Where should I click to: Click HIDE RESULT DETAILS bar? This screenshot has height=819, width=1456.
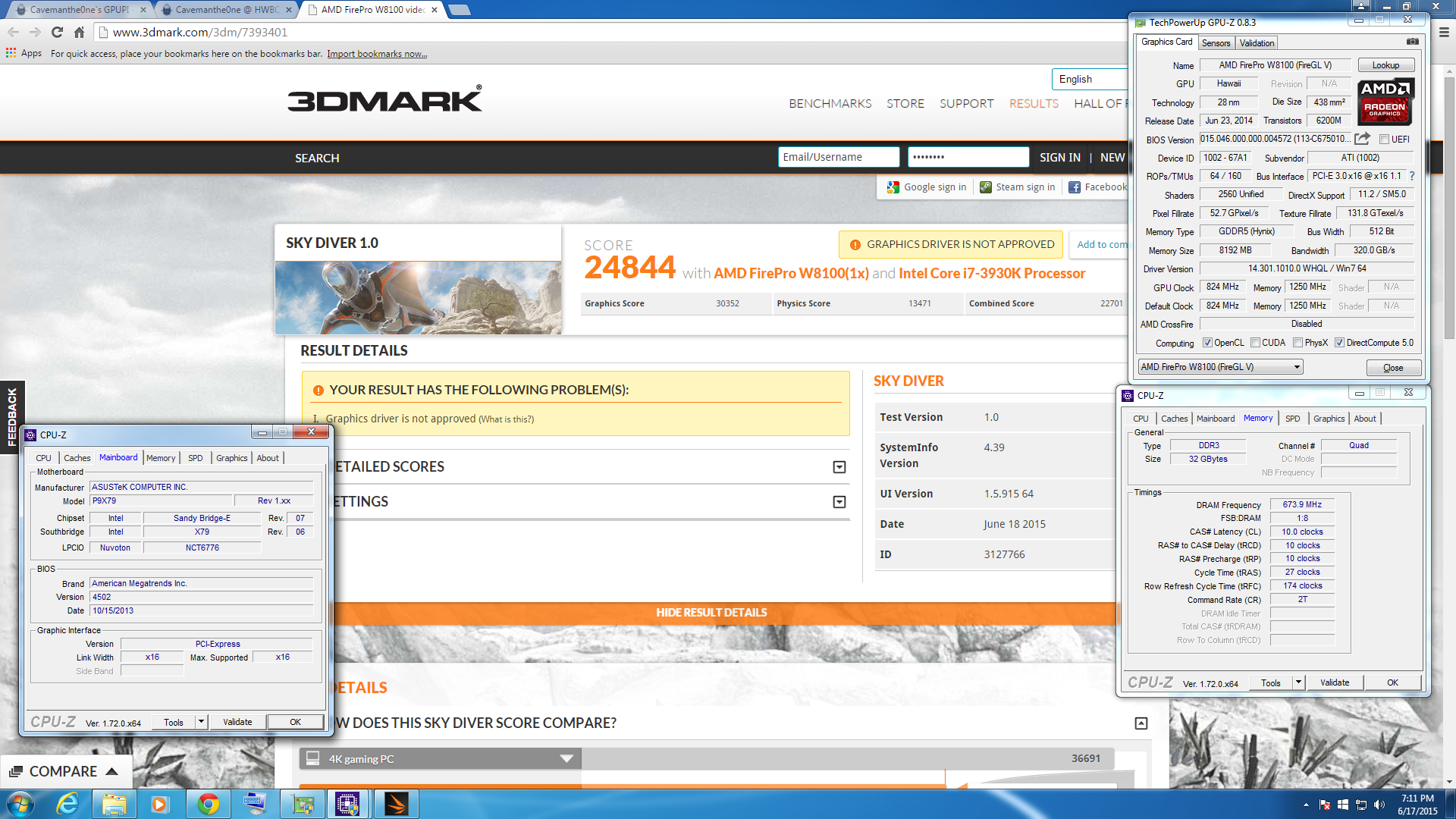coord(711,613)
